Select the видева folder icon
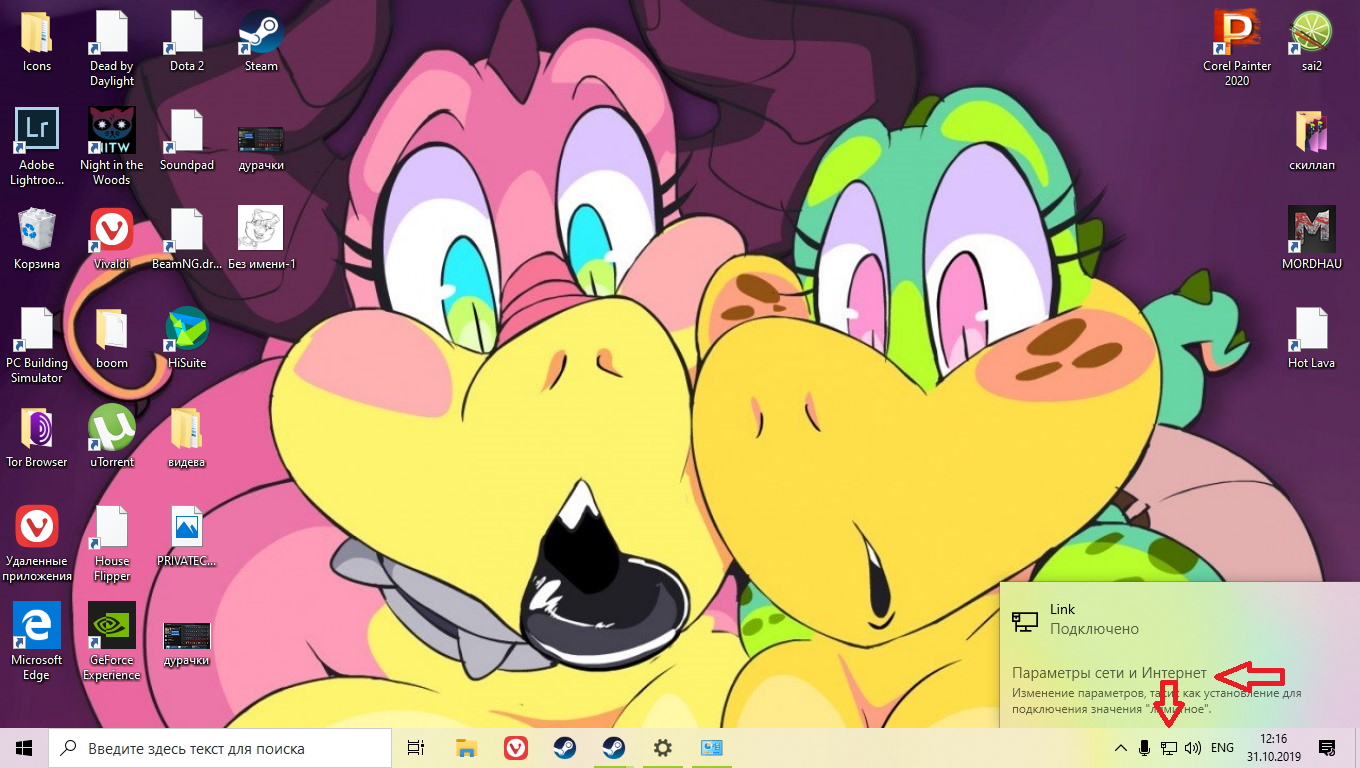The image size is (1360, 768). point(187,437)
